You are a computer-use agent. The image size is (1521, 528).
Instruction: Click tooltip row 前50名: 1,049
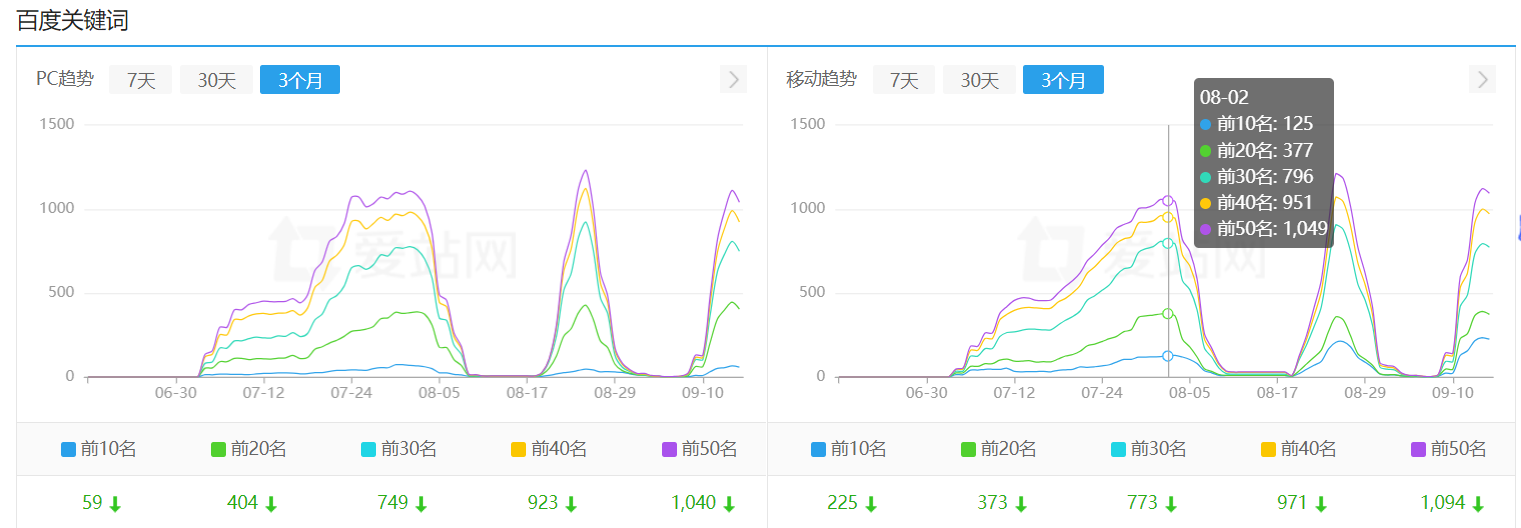click(1264, 229)
